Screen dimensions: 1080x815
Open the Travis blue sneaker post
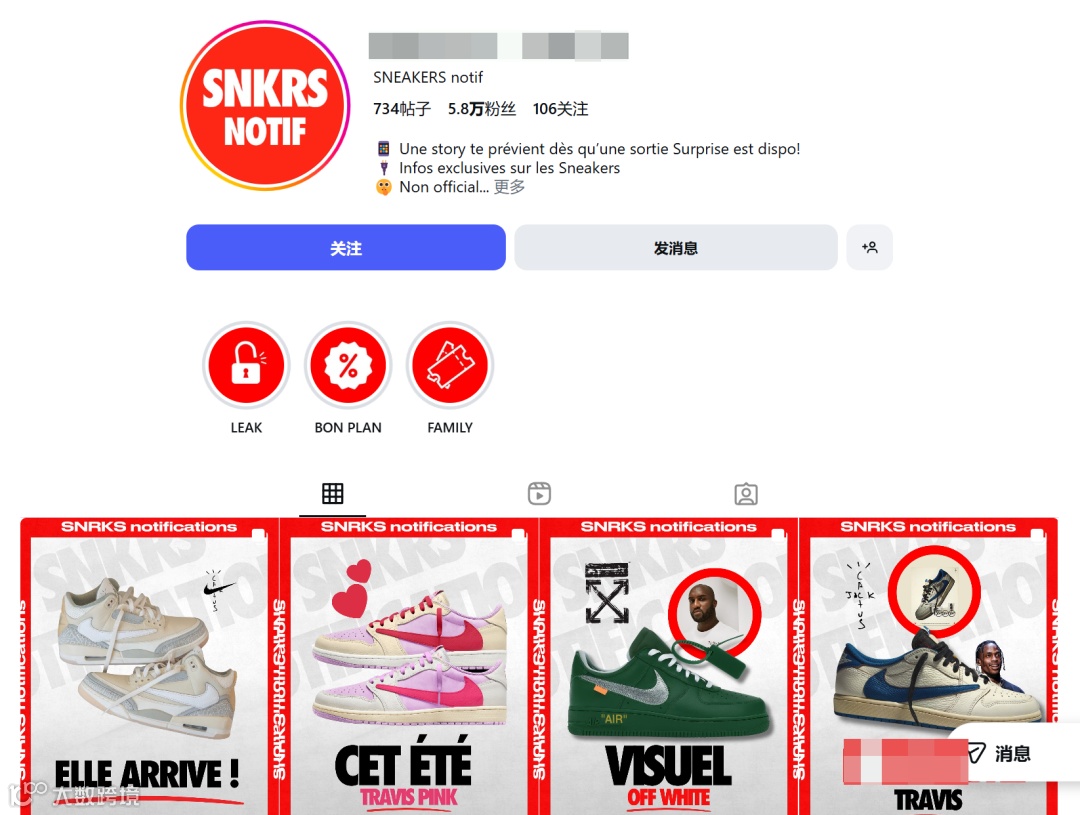[928, 666]
